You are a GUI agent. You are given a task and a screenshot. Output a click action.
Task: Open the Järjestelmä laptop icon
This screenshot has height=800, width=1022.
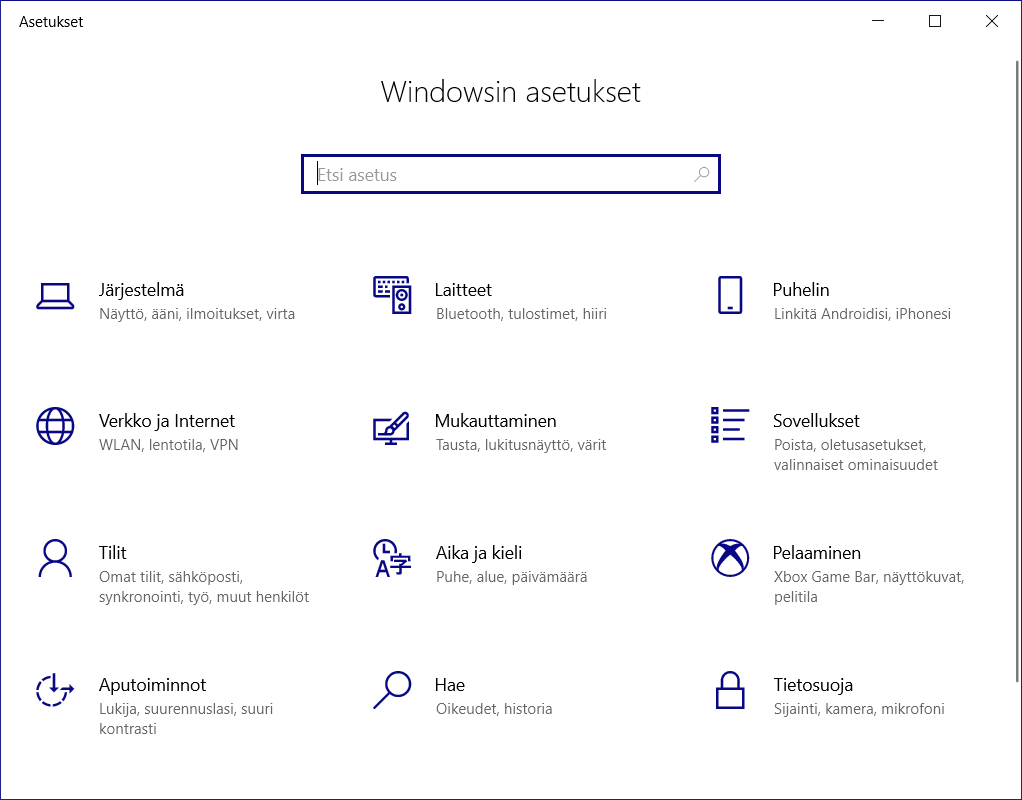55,296
